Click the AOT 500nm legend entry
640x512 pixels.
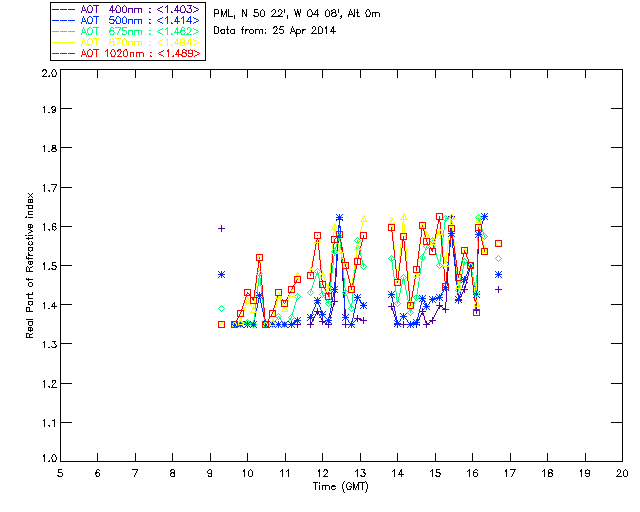(127, 20)
